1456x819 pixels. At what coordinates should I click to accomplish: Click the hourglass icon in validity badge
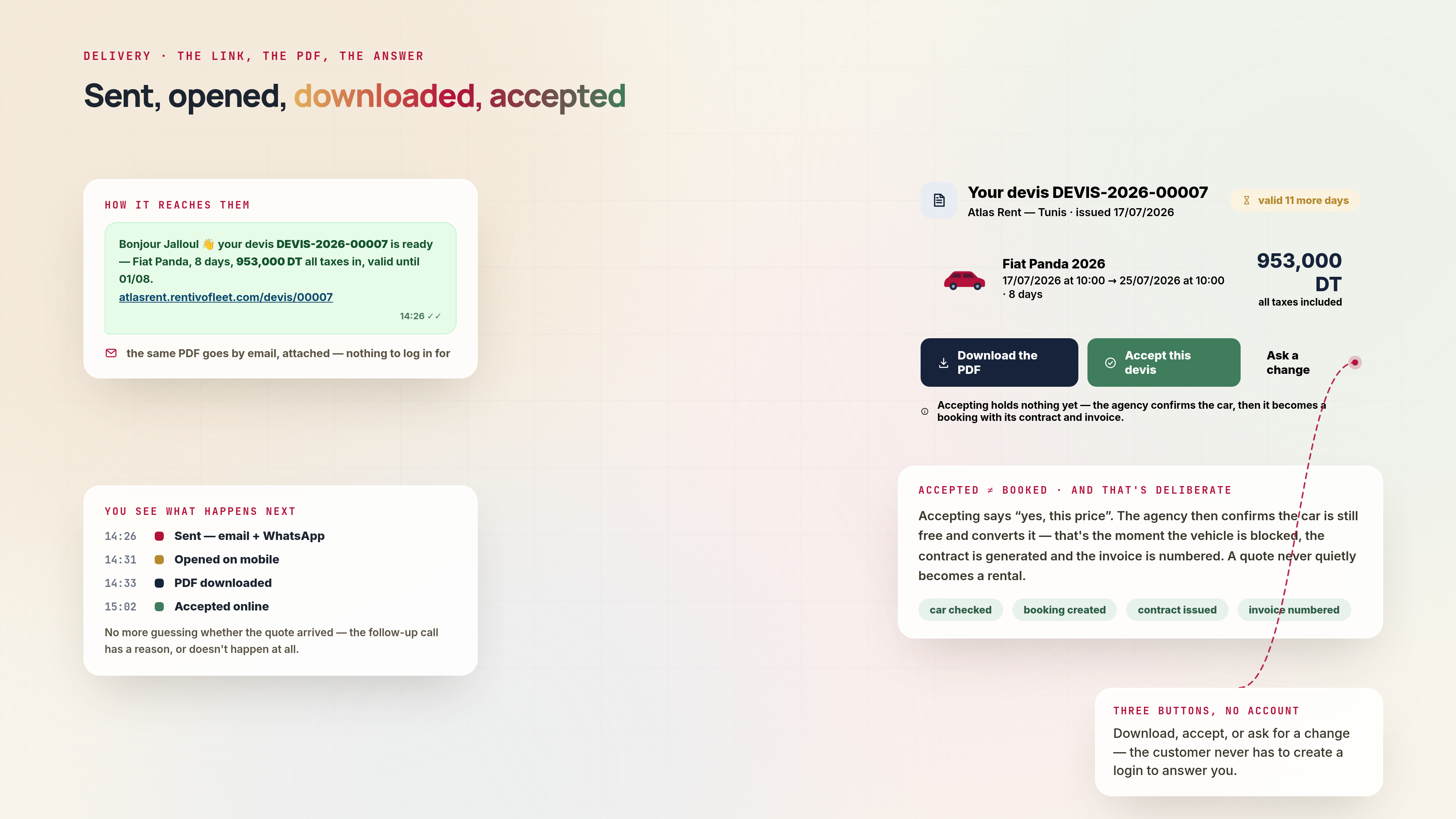coord(1246,201)
